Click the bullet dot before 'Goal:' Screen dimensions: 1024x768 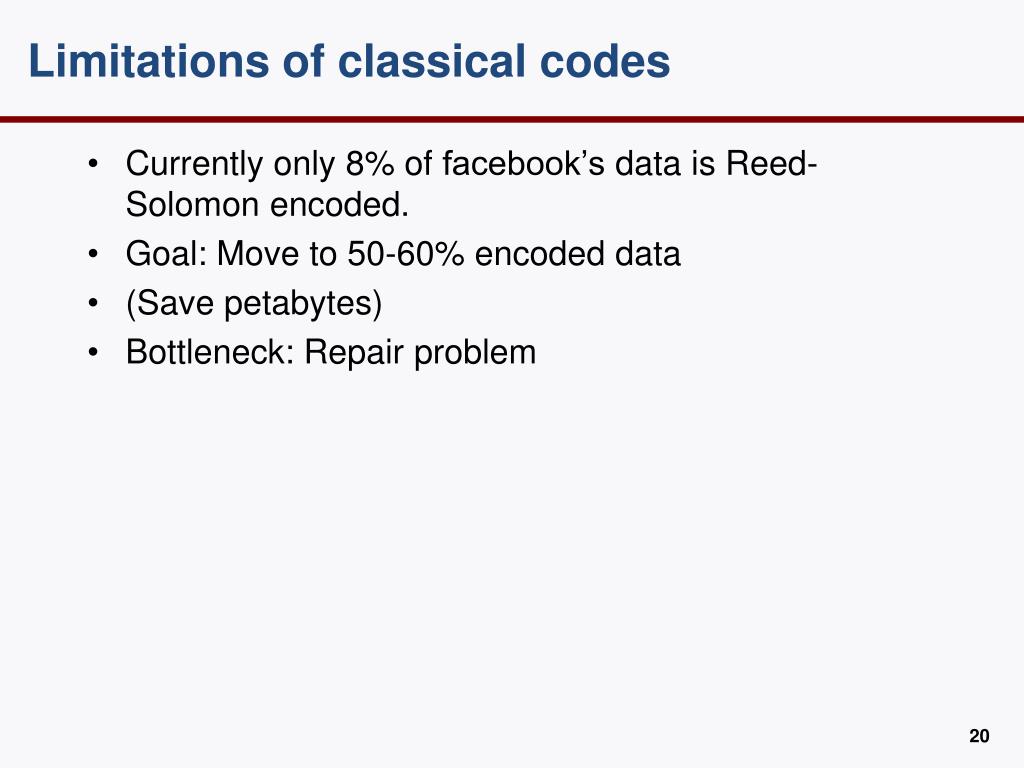pyautogui.click(x=93, y=253)
